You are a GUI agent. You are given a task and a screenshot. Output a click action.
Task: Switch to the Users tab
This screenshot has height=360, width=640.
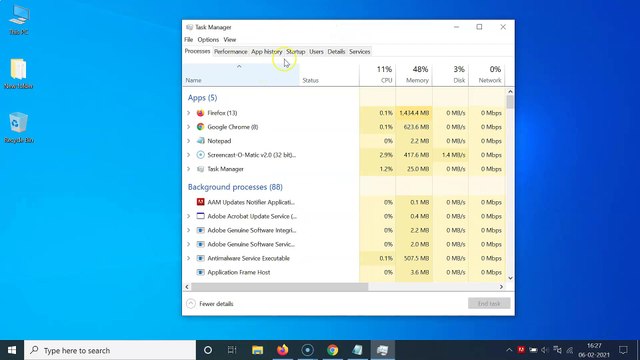[x=316, y=52]
